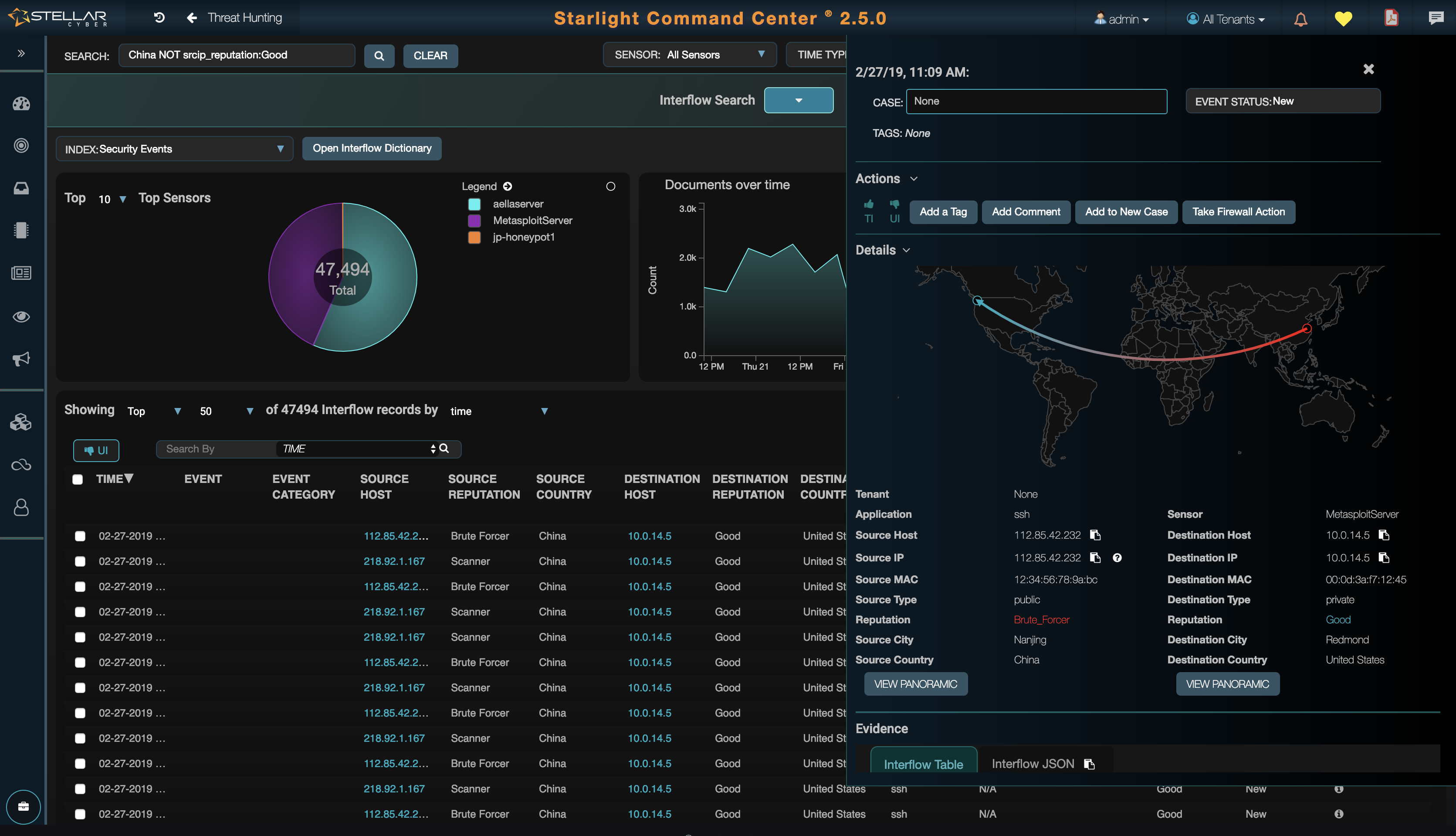Open the admin user menu
Image resolution: width=1456 pixels, height=836 pixels.
tap(1121, 19)
